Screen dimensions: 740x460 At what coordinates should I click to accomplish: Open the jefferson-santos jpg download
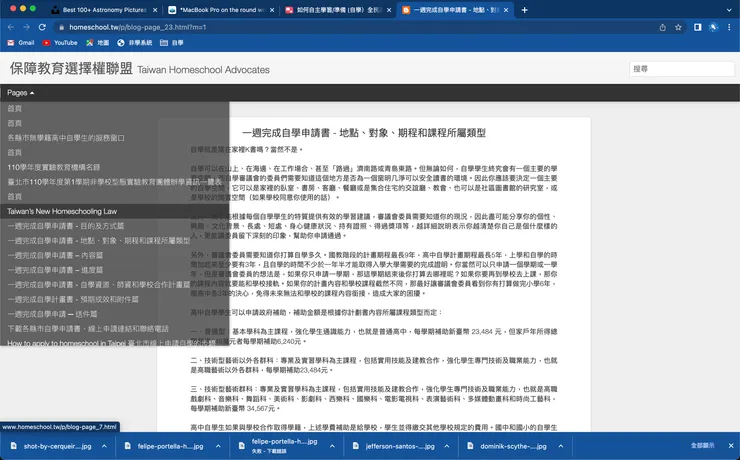click(400, 446)
